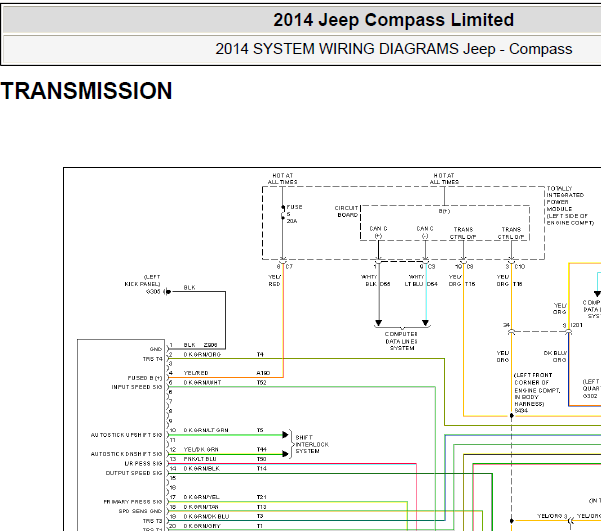Viewport: 601px width, 531px height.
Task: Click the "T13" circuit code
Action: [x=261, y=507]
